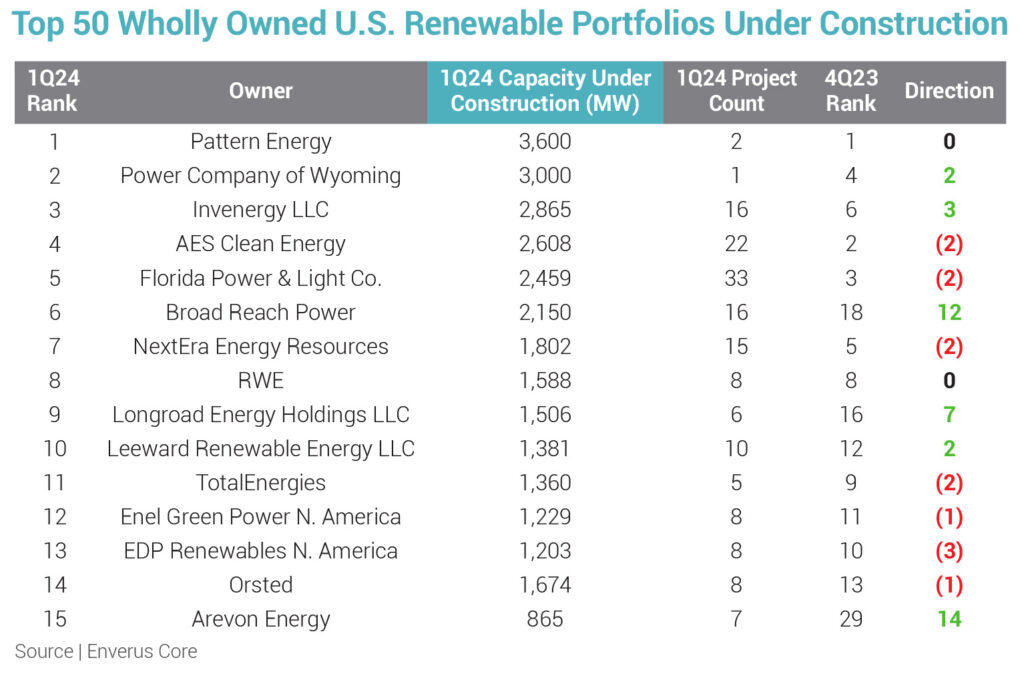The image size is (1024, 678).
Task: Select Broad Reach Power's 2,150 capacity value
Action: click(545, 312)
